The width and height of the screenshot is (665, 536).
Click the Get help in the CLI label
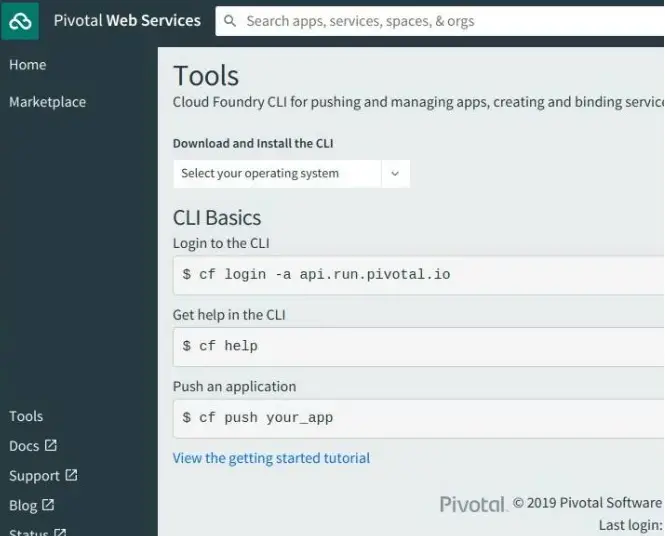[x=229, y=315]
